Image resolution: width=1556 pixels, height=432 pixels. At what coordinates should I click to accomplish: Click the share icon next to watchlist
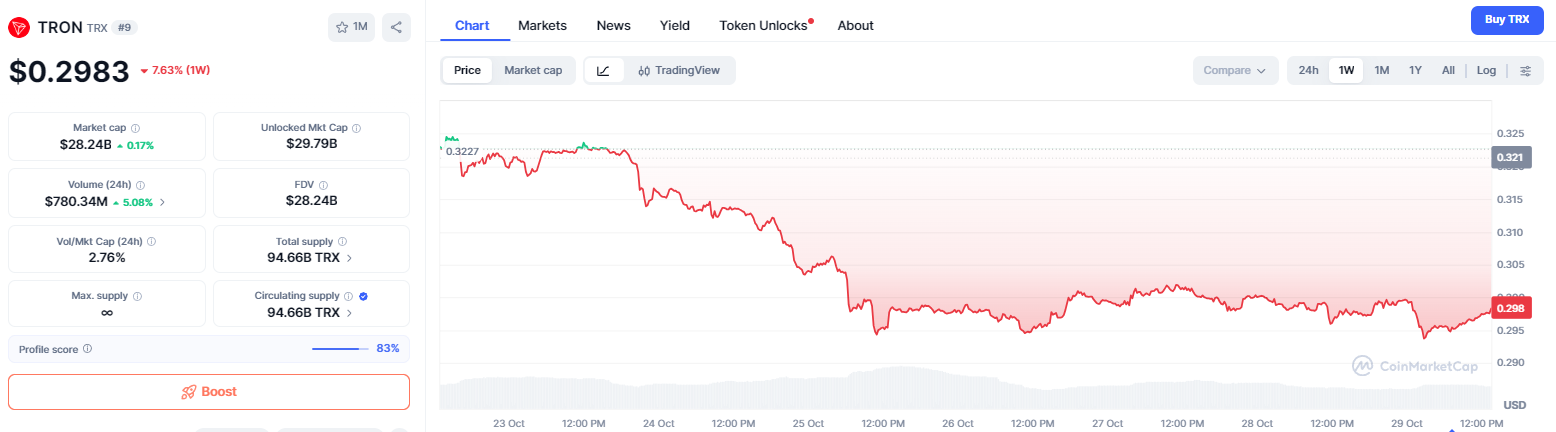point(396,27)
